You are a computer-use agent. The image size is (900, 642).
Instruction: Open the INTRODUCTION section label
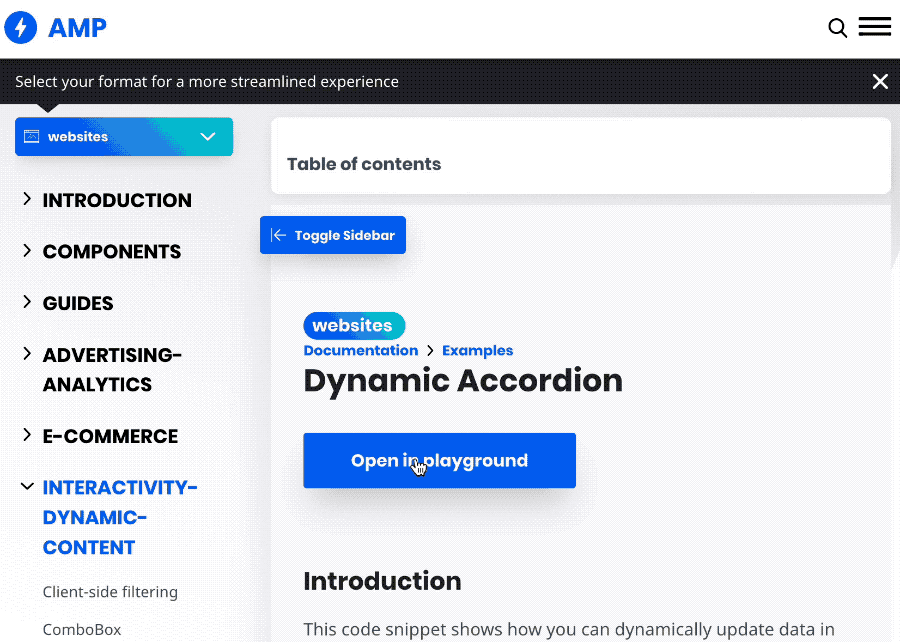(117, 200)
